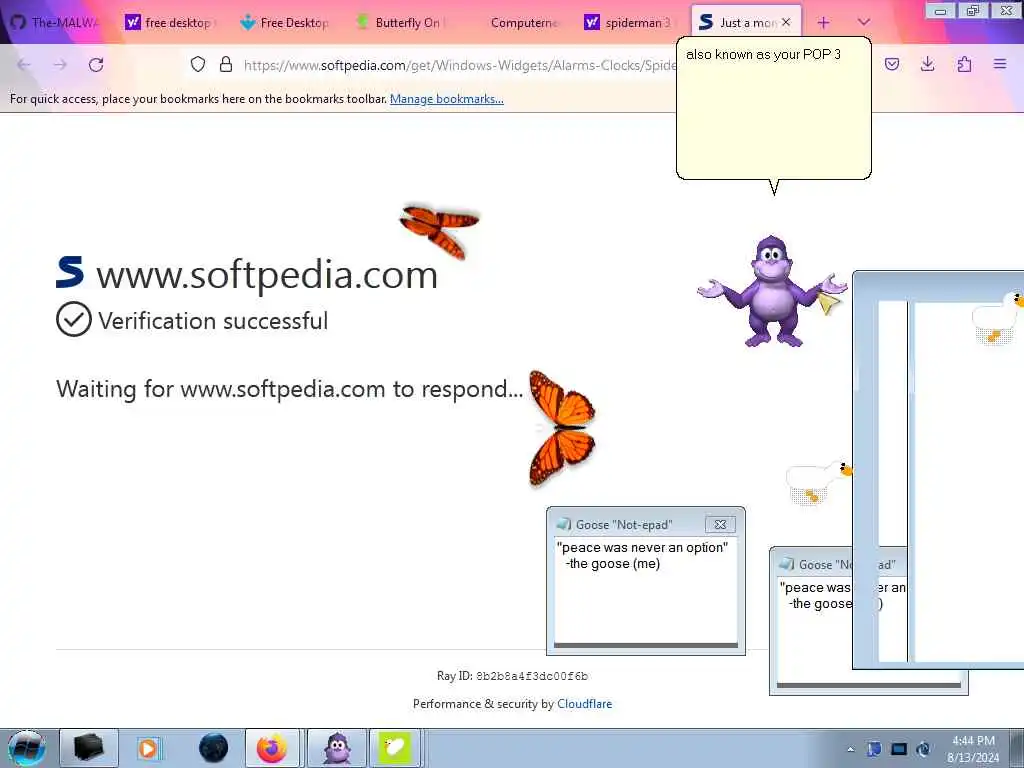1024x768 pixels.
Task: Show hidden tray icons arrow
Action: pyautogui.click(x=850, y=749)
